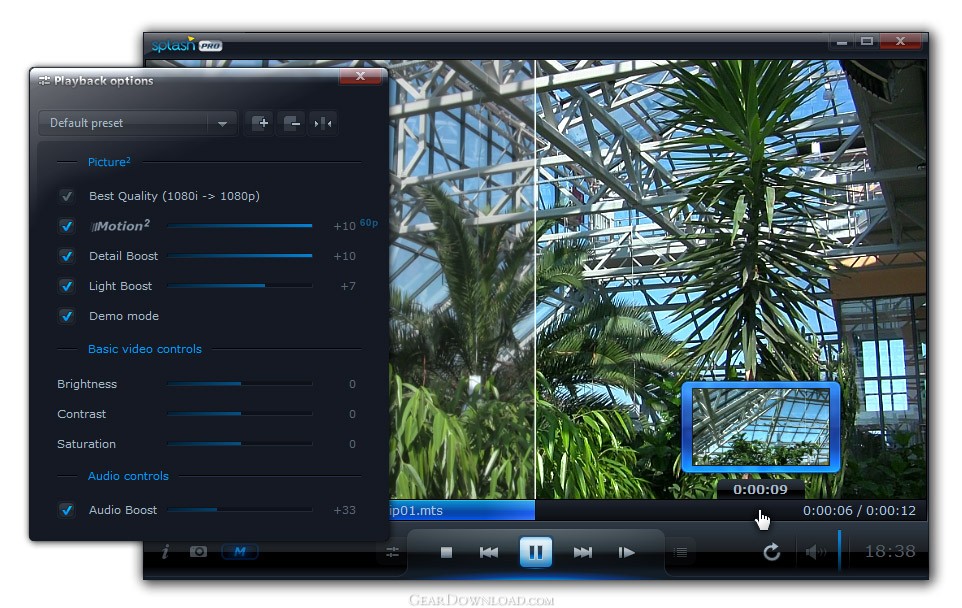Turn off Demo mode checkbox

click(66, 317)
